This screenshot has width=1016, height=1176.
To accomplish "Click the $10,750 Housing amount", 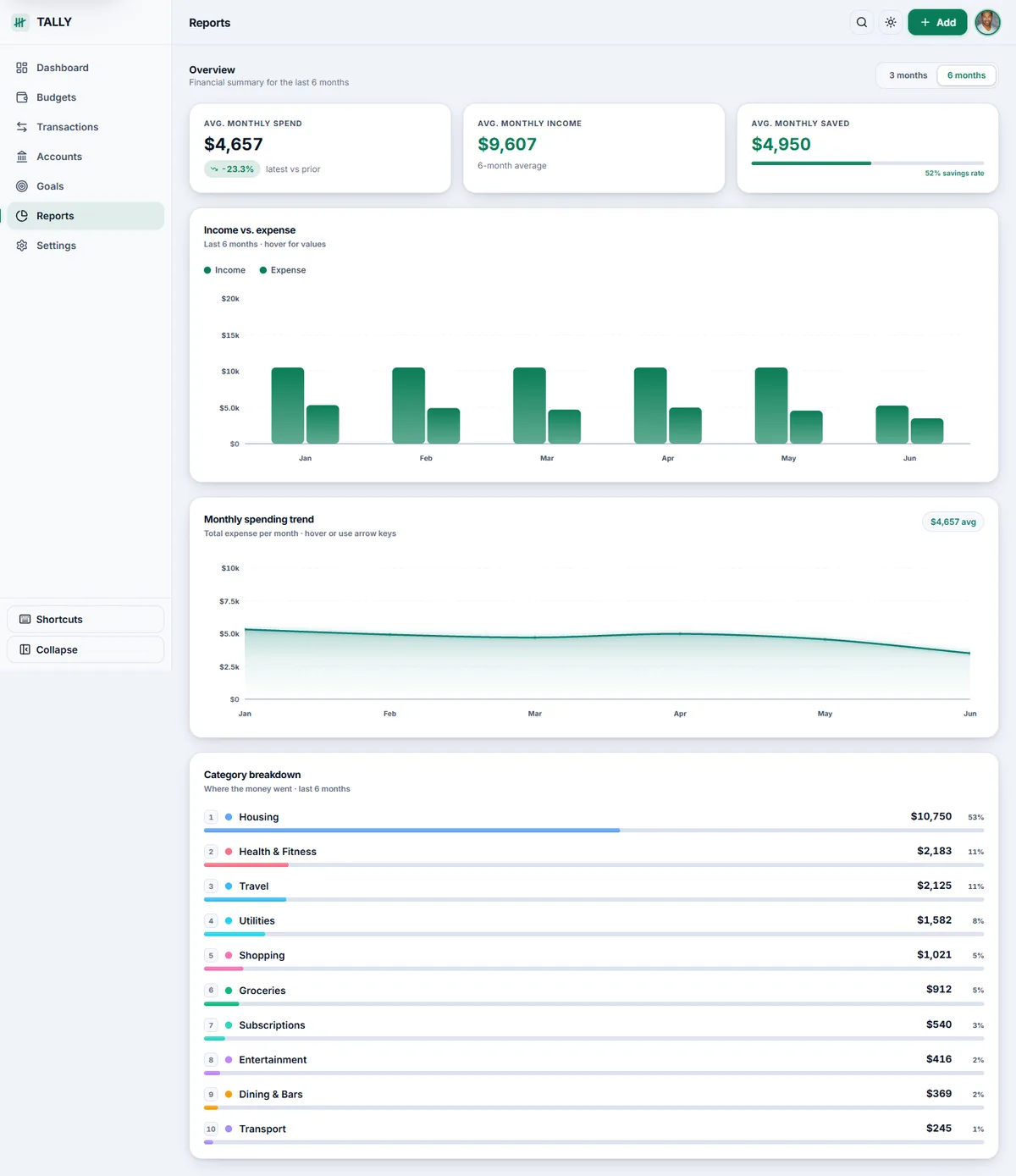I will pyautogui.click(x=931, y=816).
